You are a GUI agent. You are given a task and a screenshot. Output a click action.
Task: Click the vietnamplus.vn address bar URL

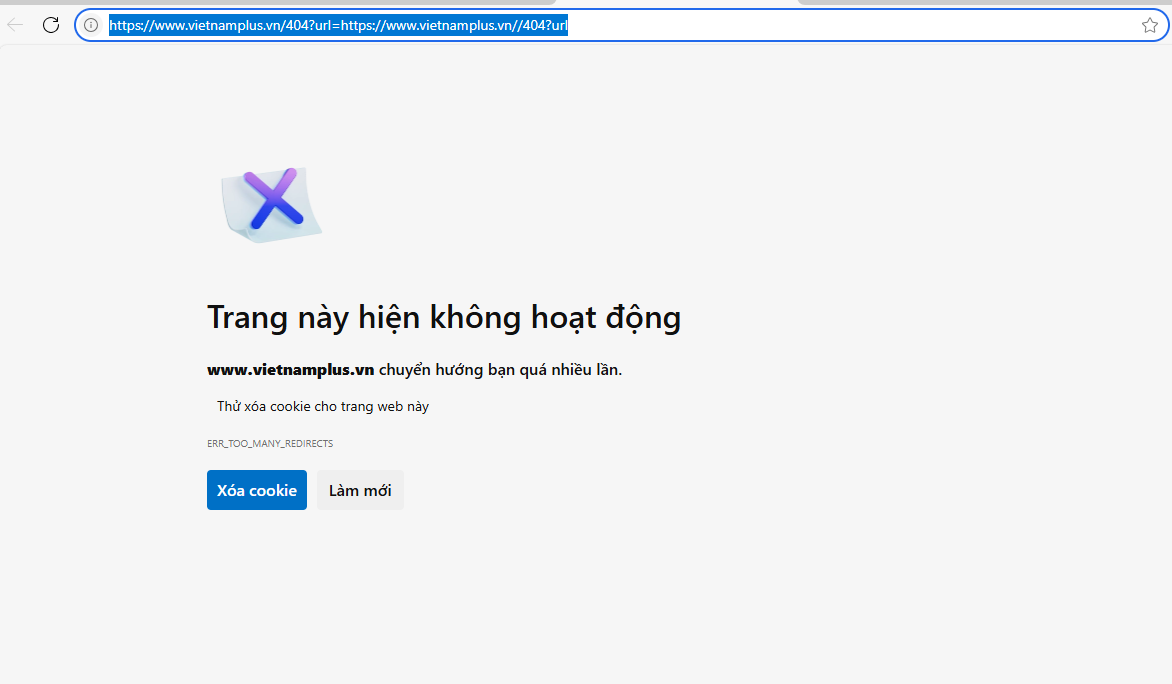click(x=339, y=25)
